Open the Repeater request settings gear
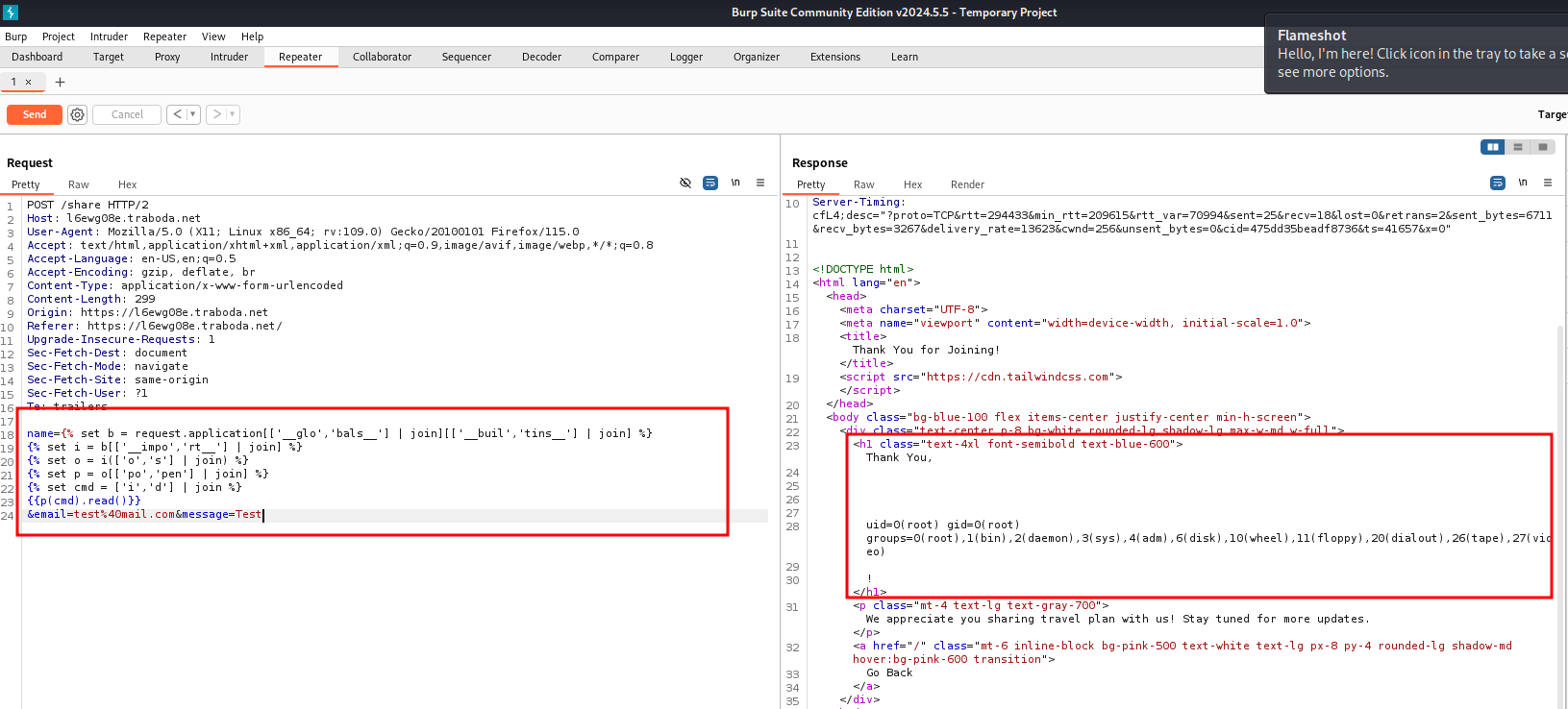1568x709 pixels. pos(77,114)
